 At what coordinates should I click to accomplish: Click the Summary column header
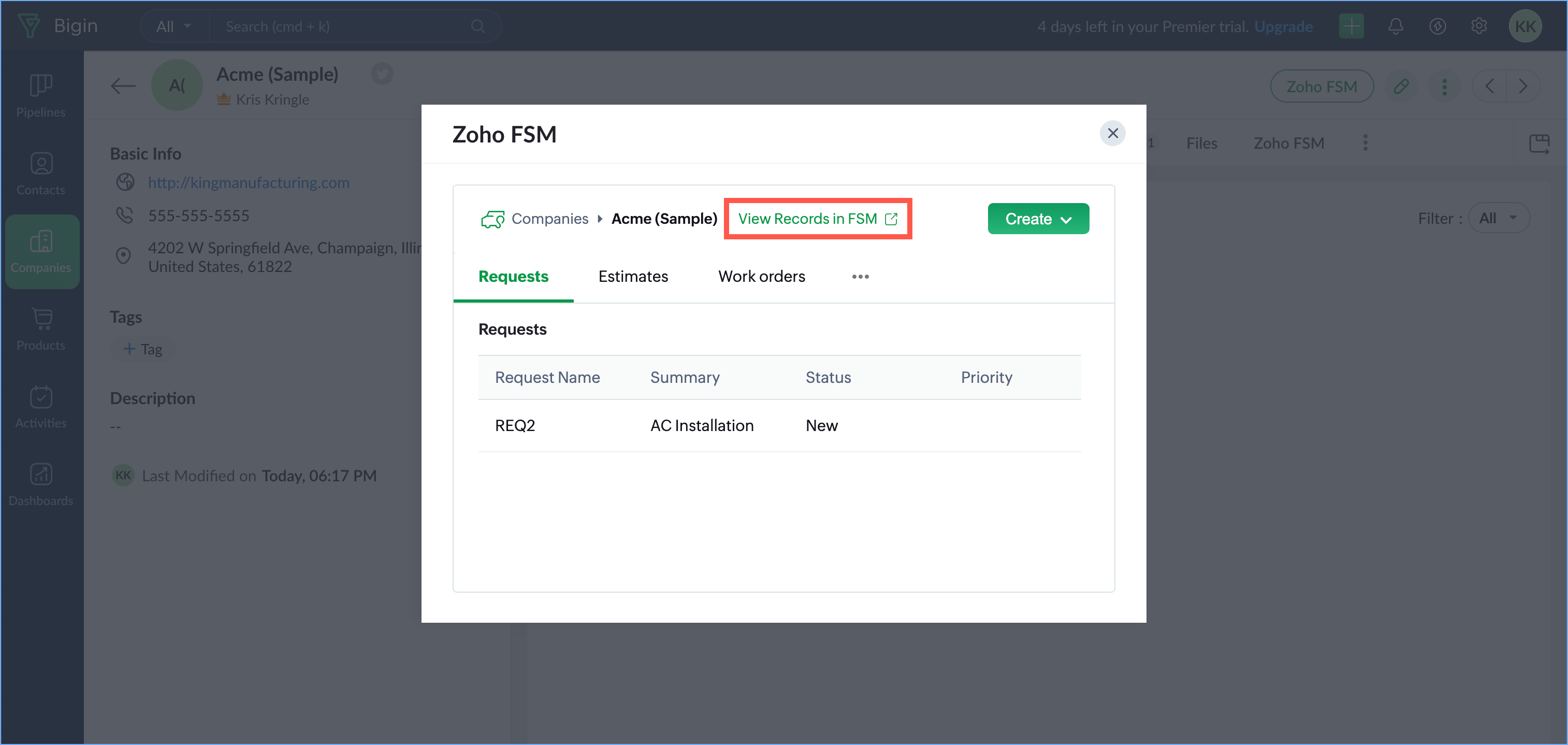(684, 377)
